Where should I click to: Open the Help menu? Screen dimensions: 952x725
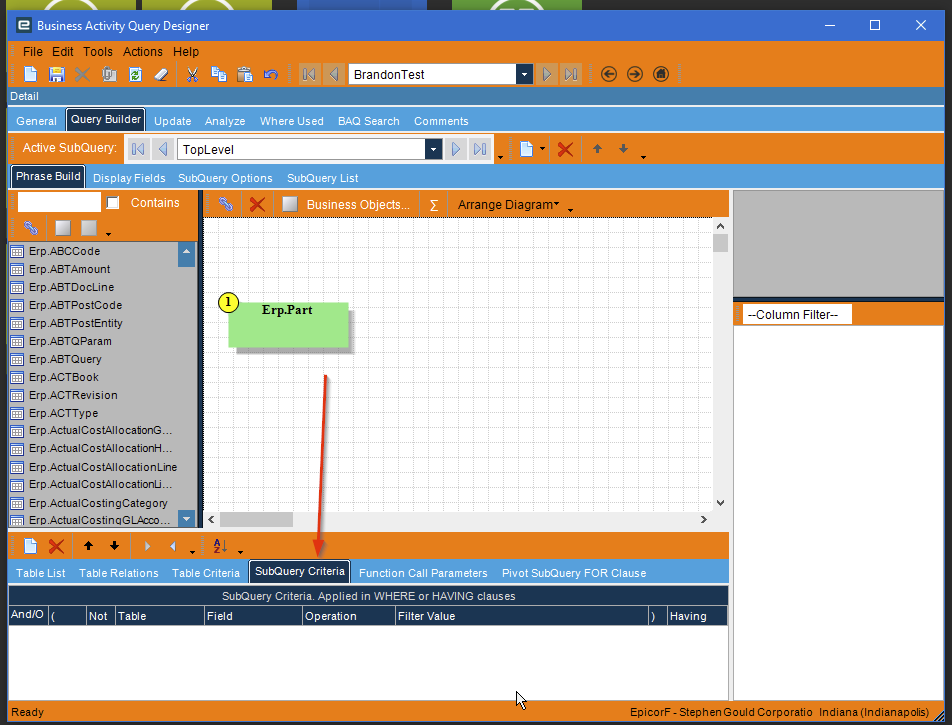point(186,52)
